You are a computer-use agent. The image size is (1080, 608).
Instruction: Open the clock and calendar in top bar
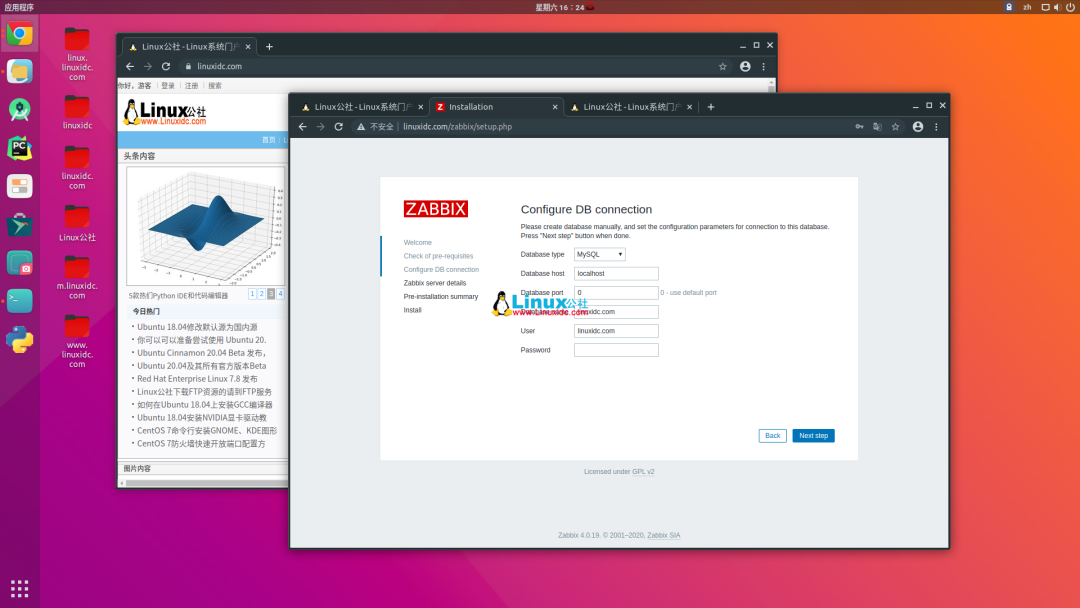pyautogui.click(x=560, y=7)
